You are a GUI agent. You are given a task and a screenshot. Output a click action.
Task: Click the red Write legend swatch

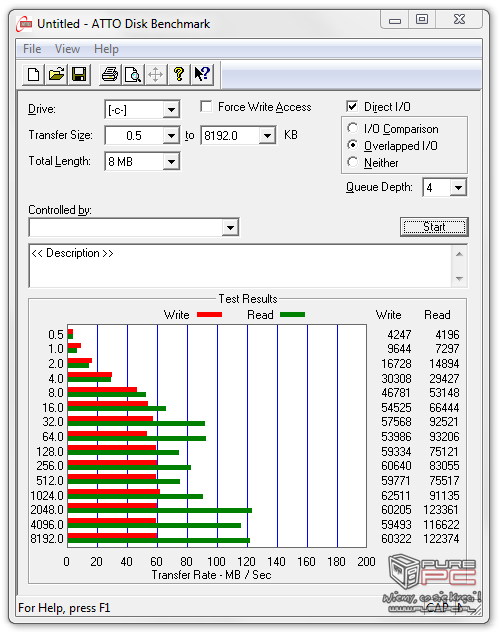[x=209, y=315]
